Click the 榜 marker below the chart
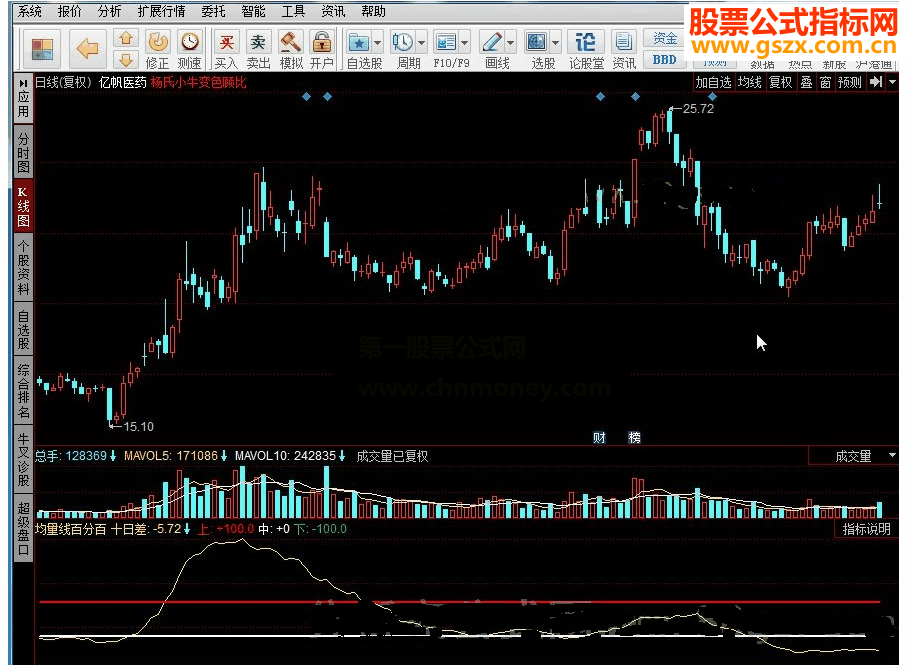 (x=634, y=437)
